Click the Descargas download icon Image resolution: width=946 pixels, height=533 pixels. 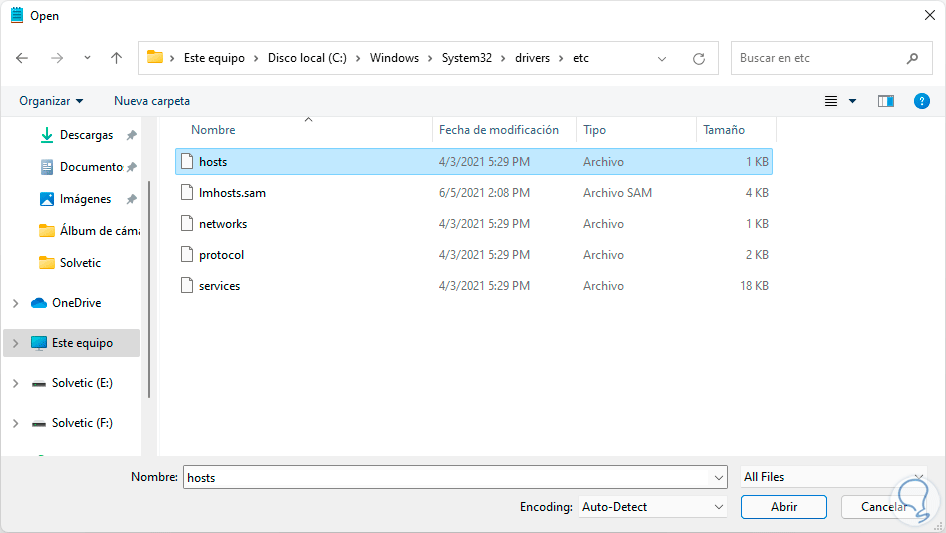point(46,135)
